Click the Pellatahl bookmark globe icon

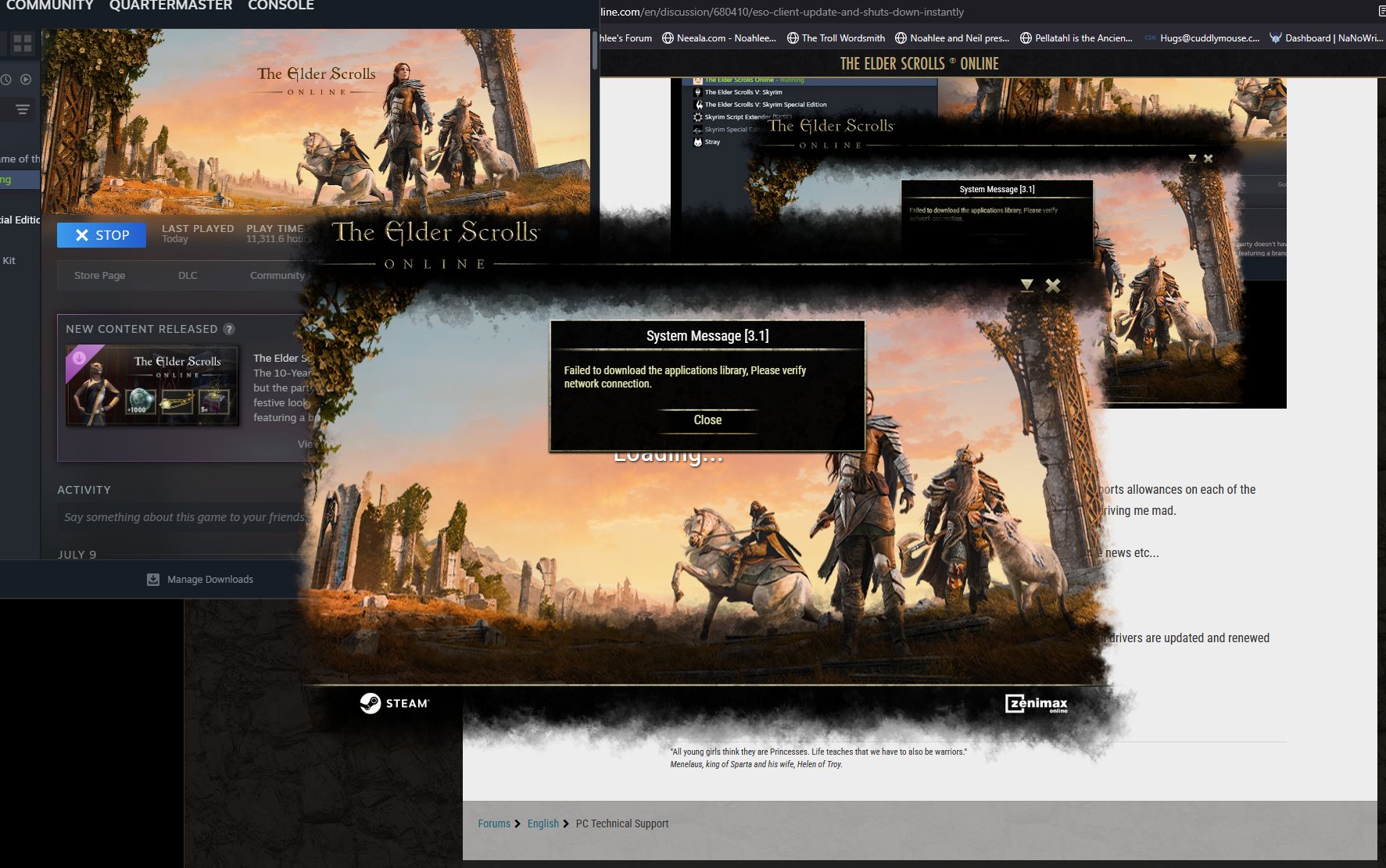(x=1026, y=38)
